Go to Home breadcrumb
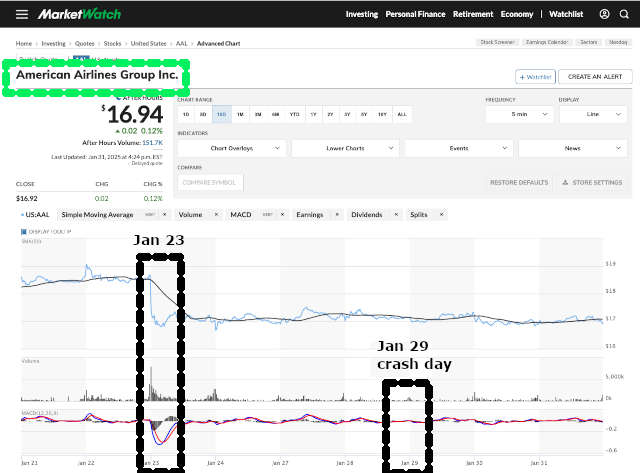This screenshot has height=473, width=640. point(24,43)
